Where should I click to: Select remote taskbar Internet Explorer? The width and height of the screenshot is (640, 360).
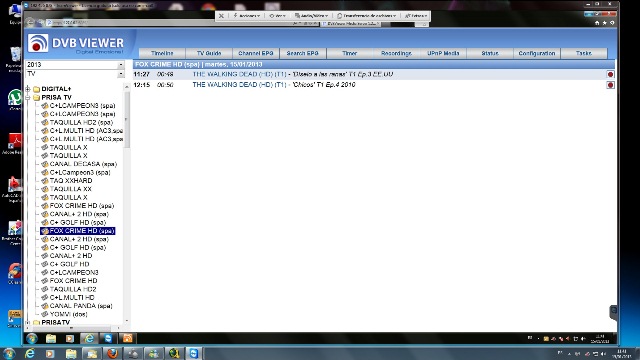(x=89, y=338)
